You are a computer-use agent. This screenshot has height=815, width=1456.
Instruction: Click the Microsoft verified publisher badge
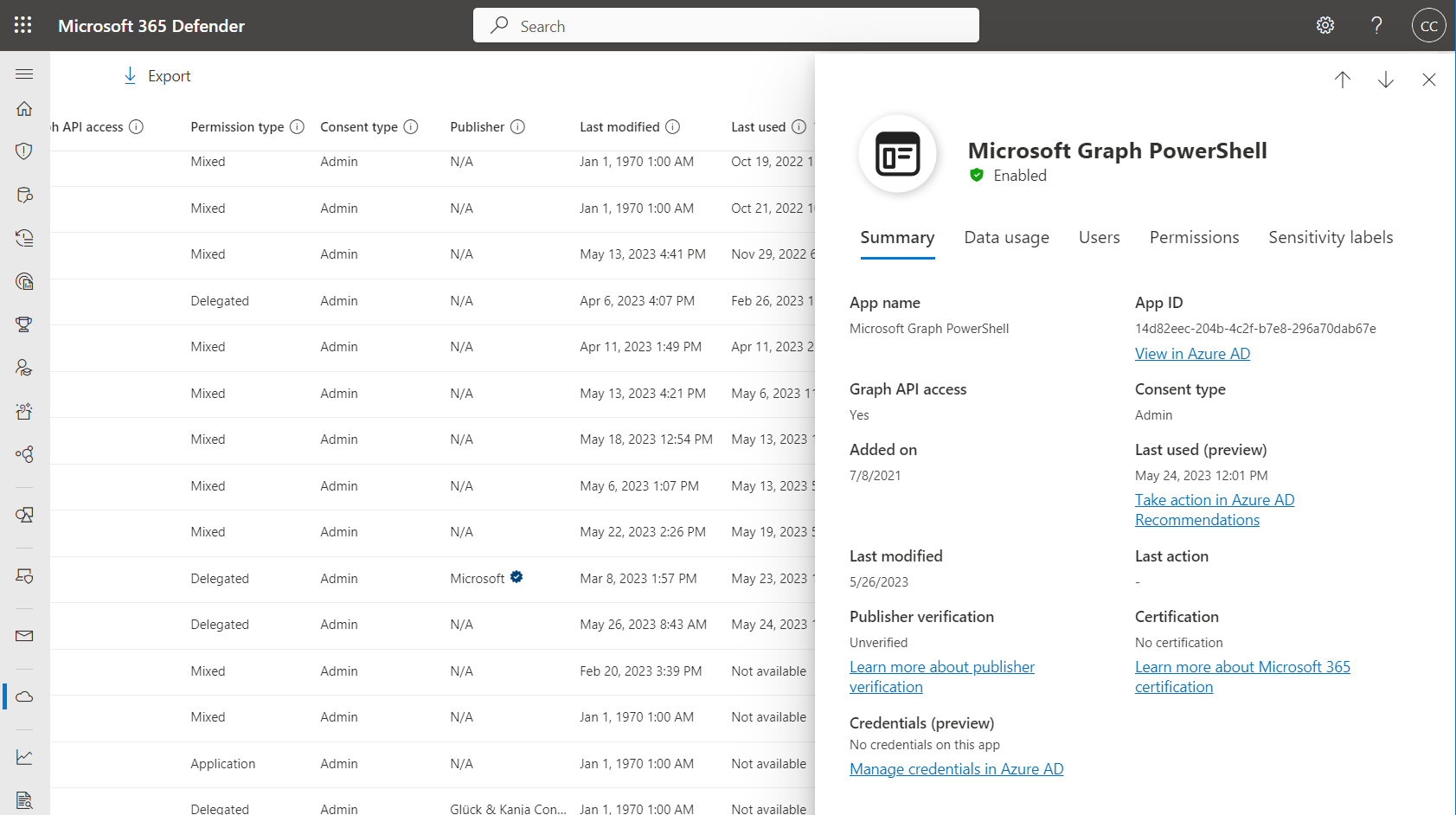pos(516,577)
